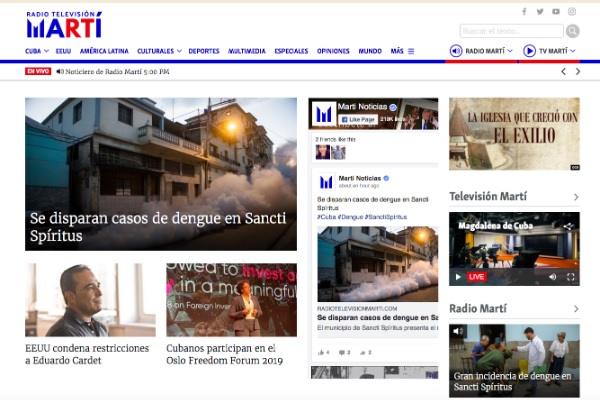Share the Magdalena de Cuba video
The height and width of the screenshot is (400, 600).
point(568,226)
